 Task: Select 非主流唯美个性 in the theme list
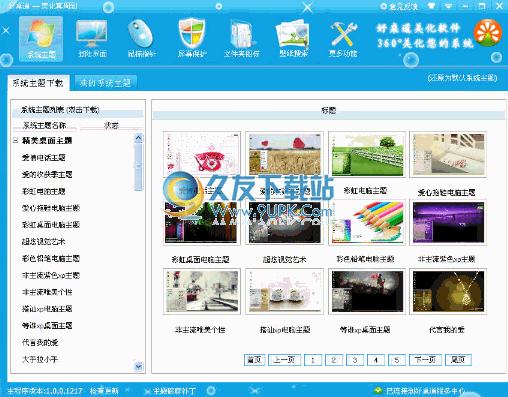click(47, 292)
